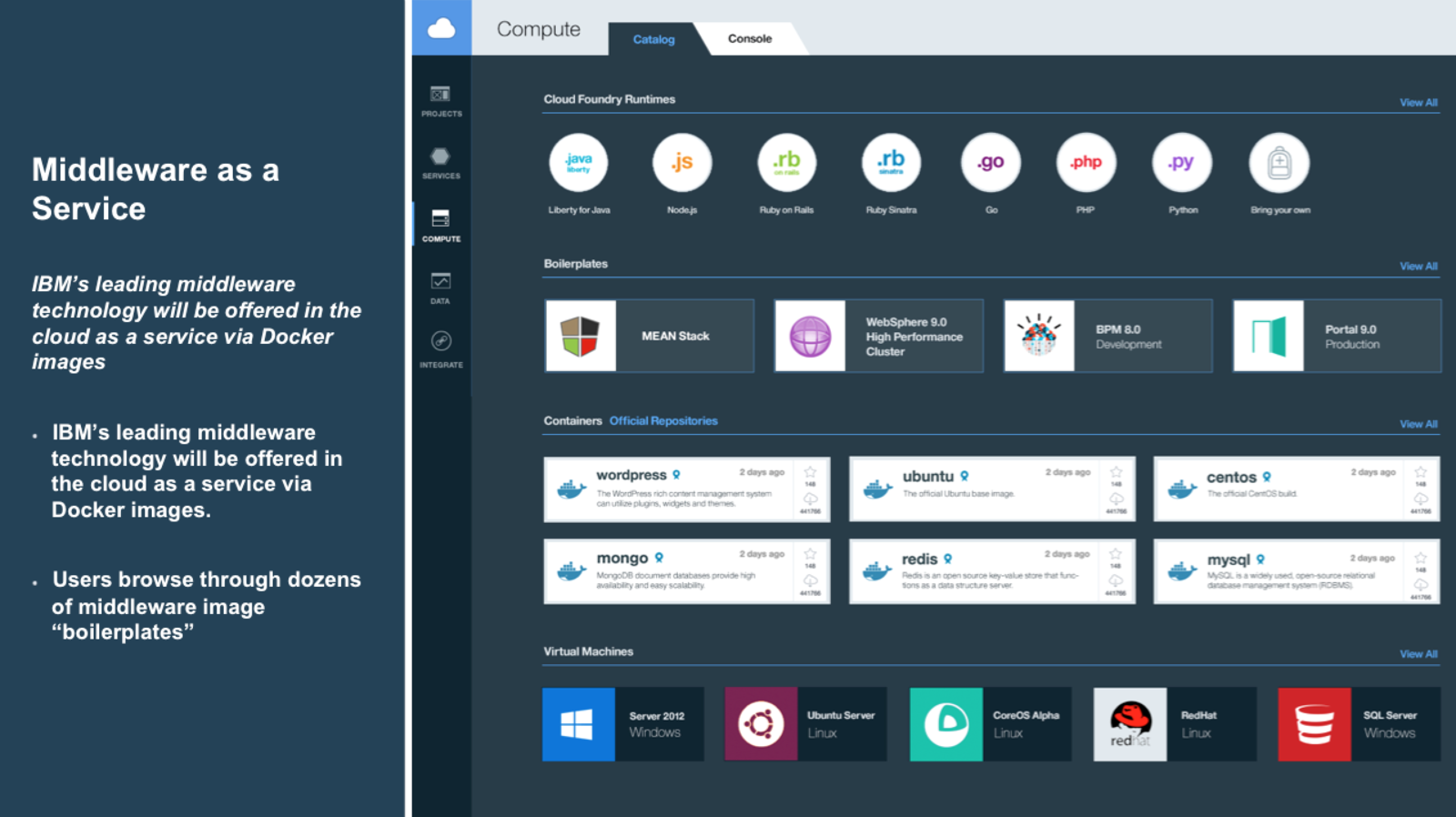The image size is (1456, 817).
Task: Switch to the Catalog tab
Action: [653, 39]
